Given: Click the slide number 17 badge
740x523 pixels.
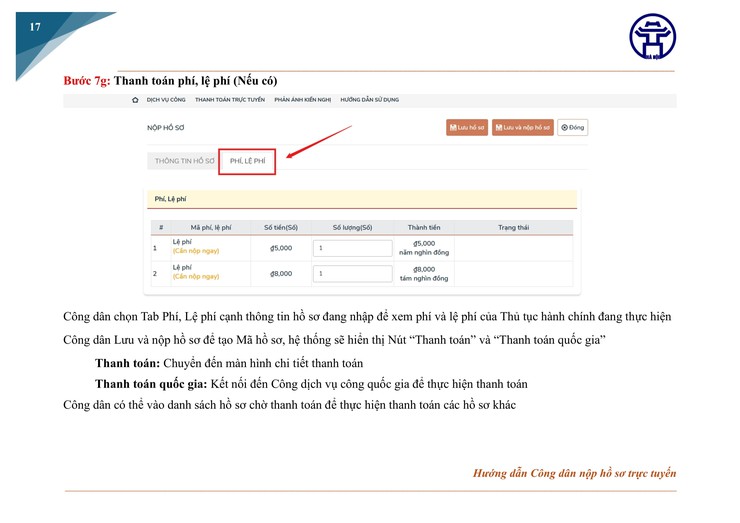Looking at the screenshot, I should 35,27.
